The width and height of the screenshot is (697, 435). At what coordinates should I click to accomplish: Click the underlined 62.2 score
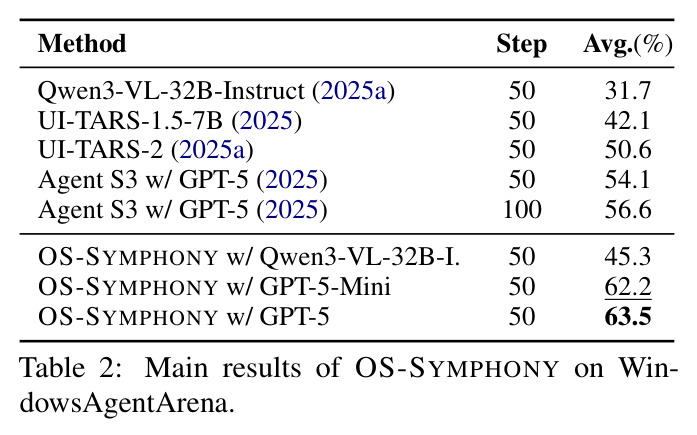628,287
